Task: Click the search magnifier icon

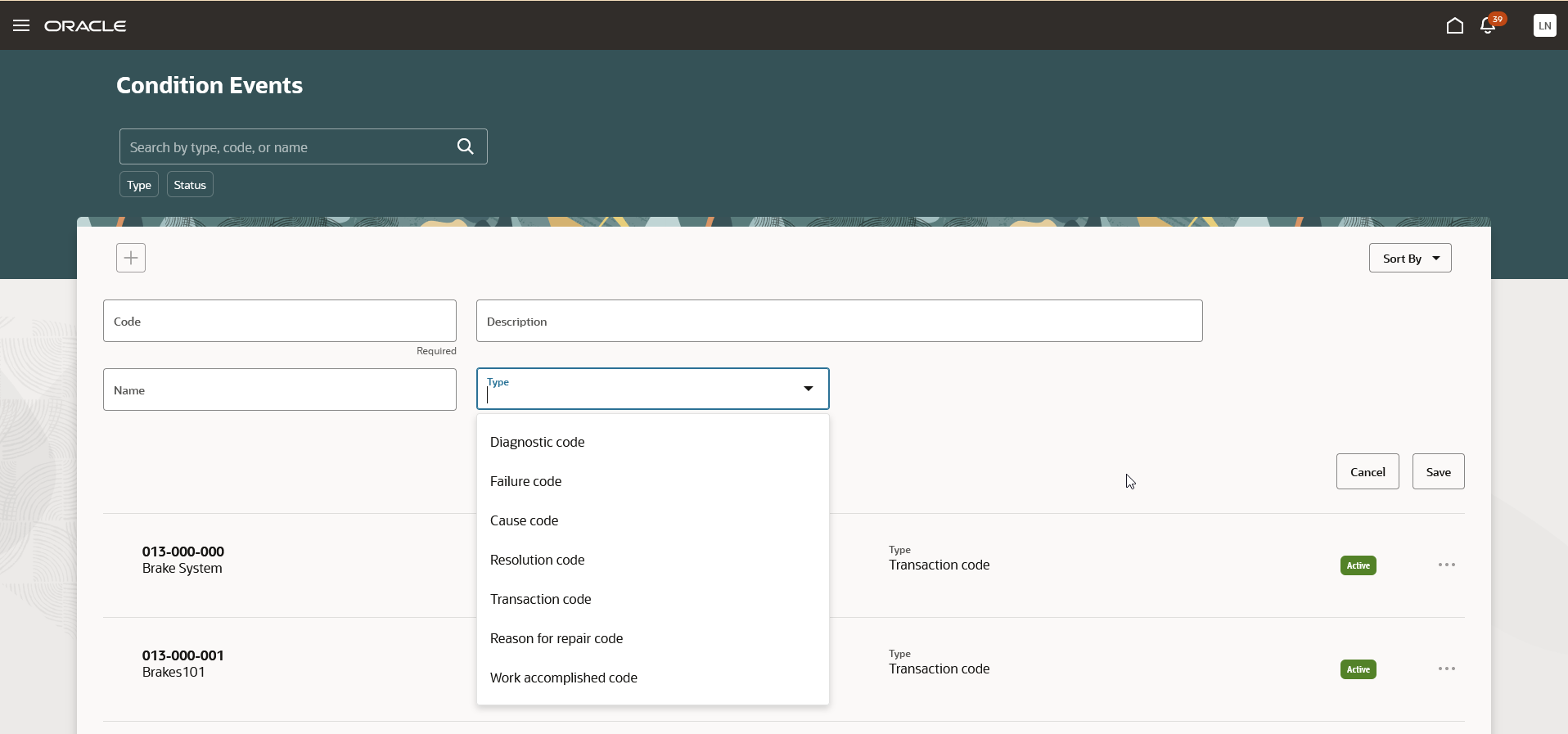Action: pos(466,146)
